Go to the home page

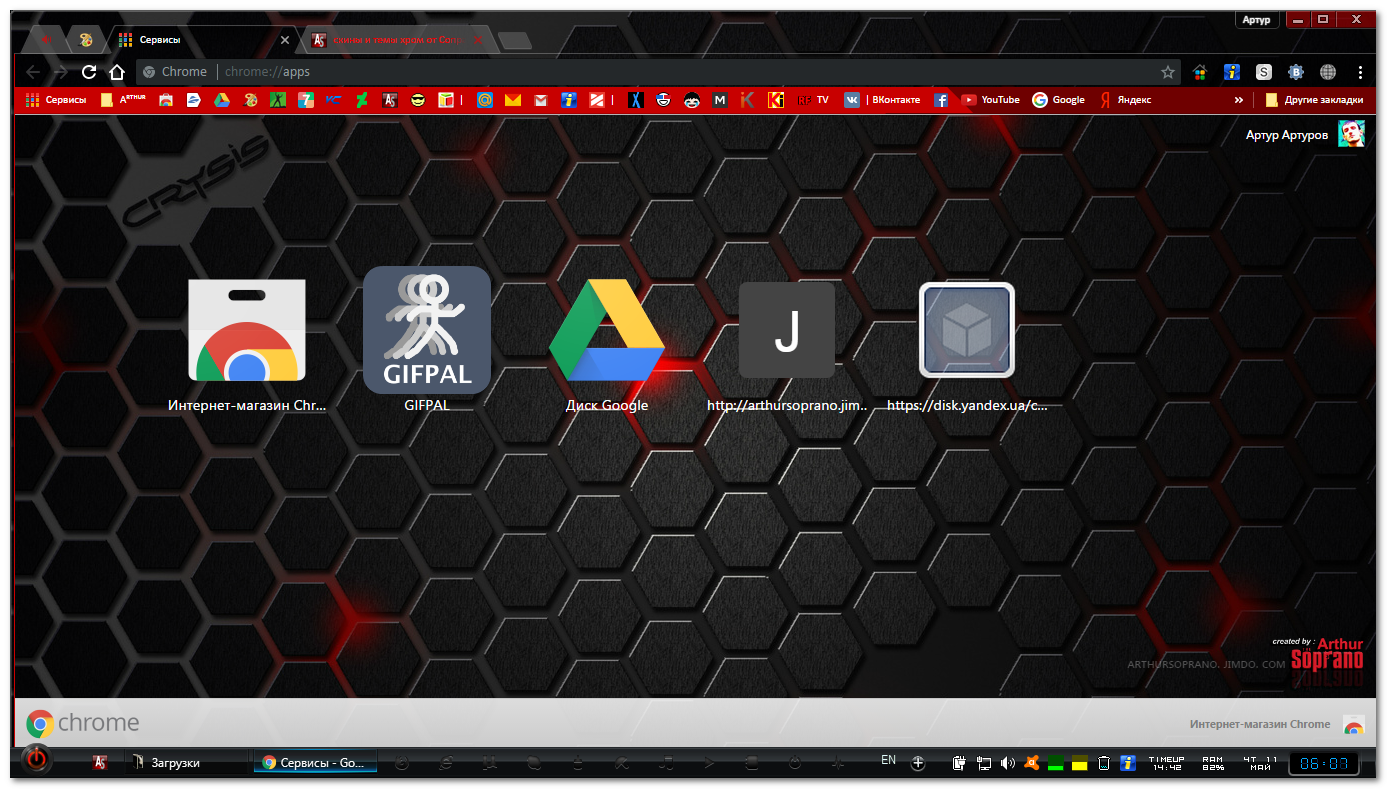tap(117, 72)
